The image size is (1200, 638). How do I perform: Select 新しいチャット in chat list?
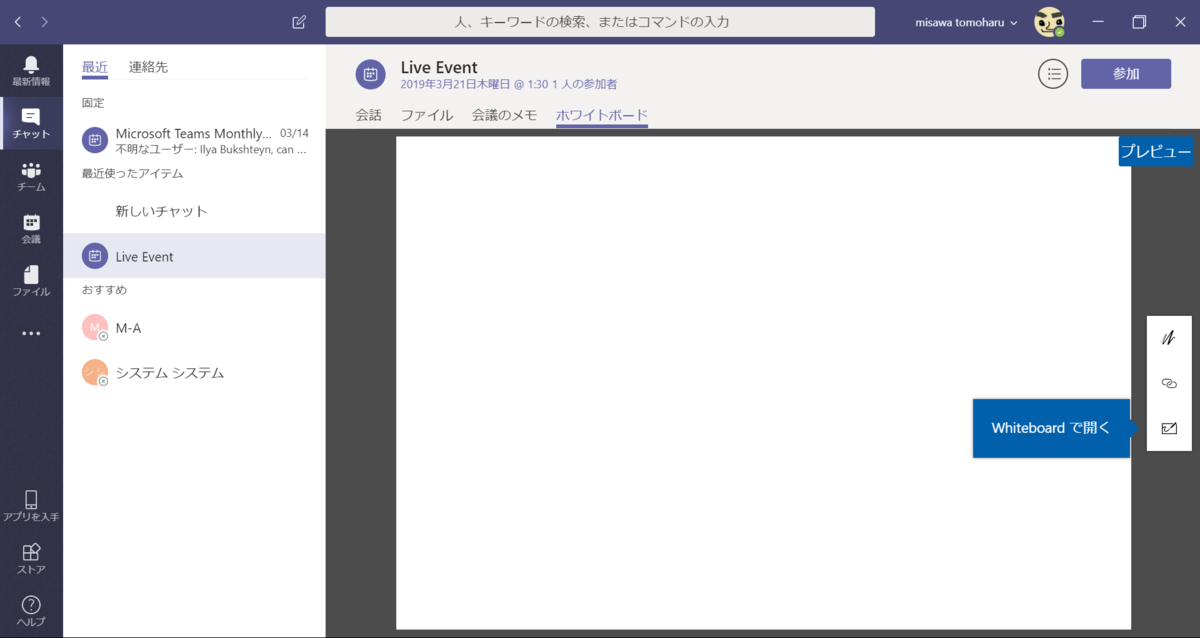point(194,211)
